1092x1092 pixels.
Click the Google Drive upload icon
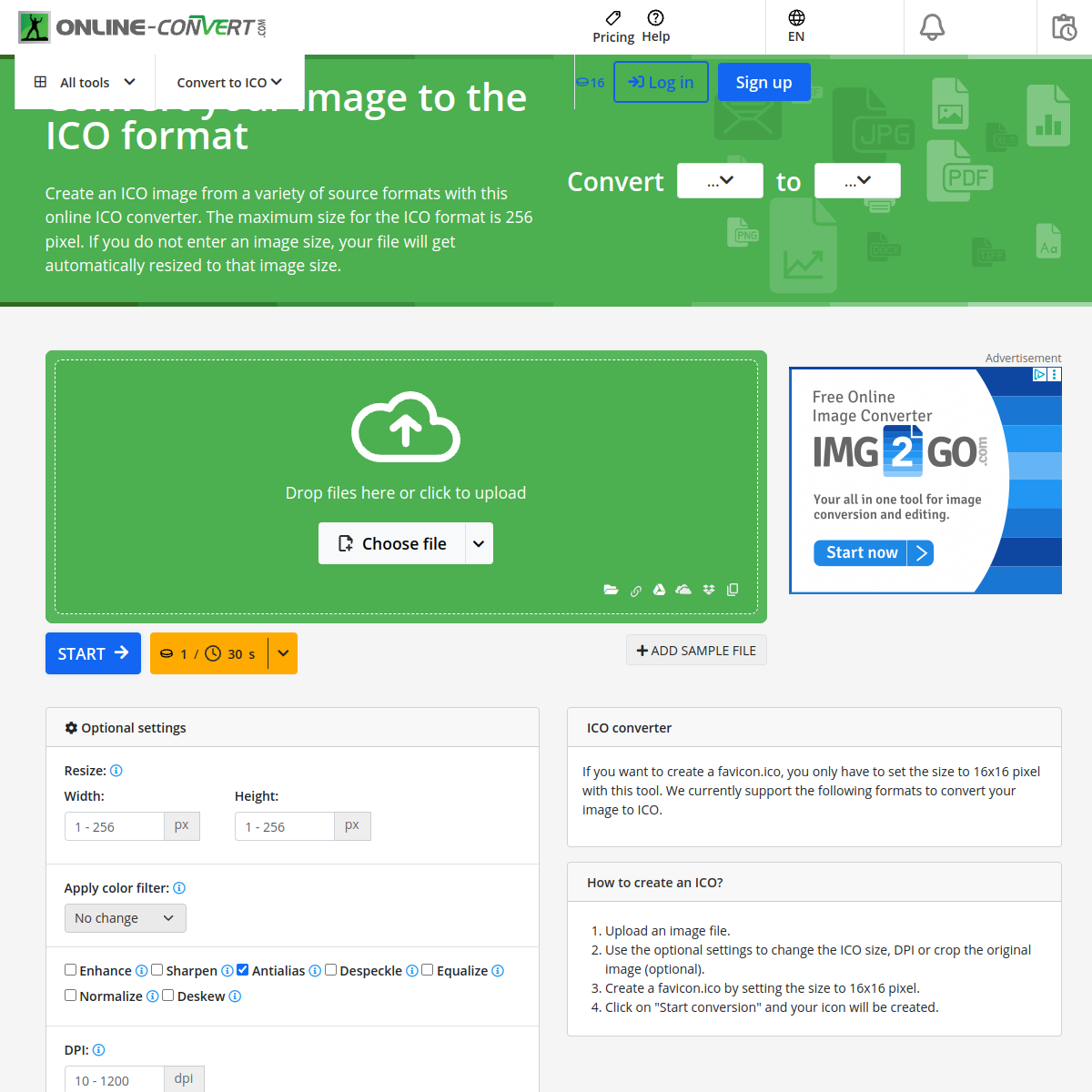(x=659, y=590)
